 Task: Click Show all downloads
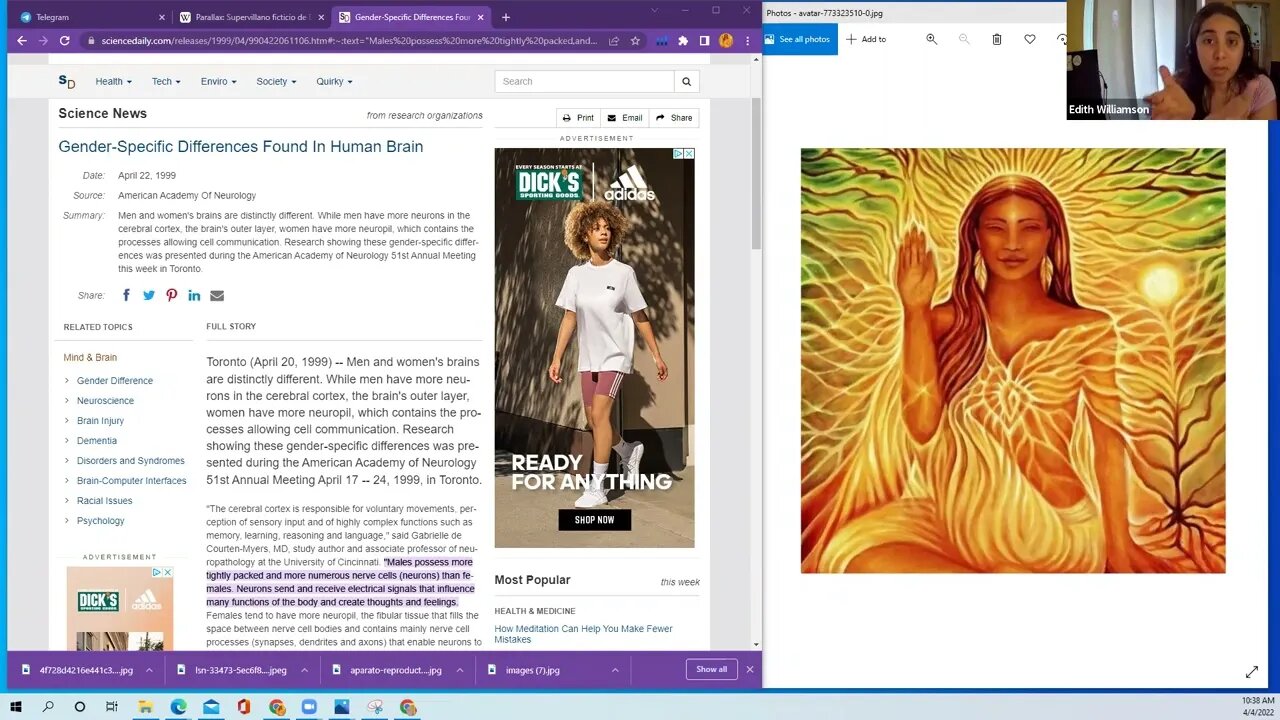pyautogui.click(x=712, y=669)
